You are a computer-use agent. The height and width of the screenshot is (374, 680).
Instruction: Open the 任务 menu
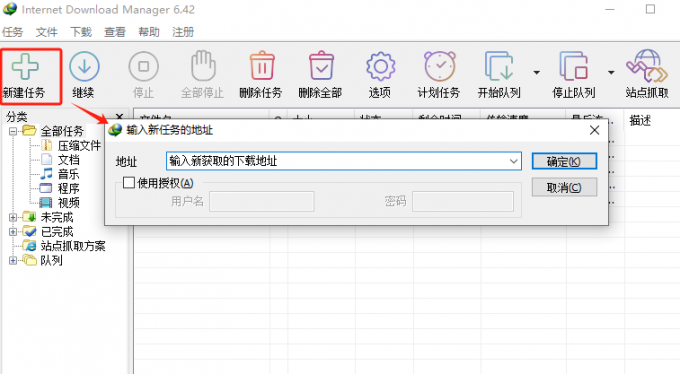point(12,32)
